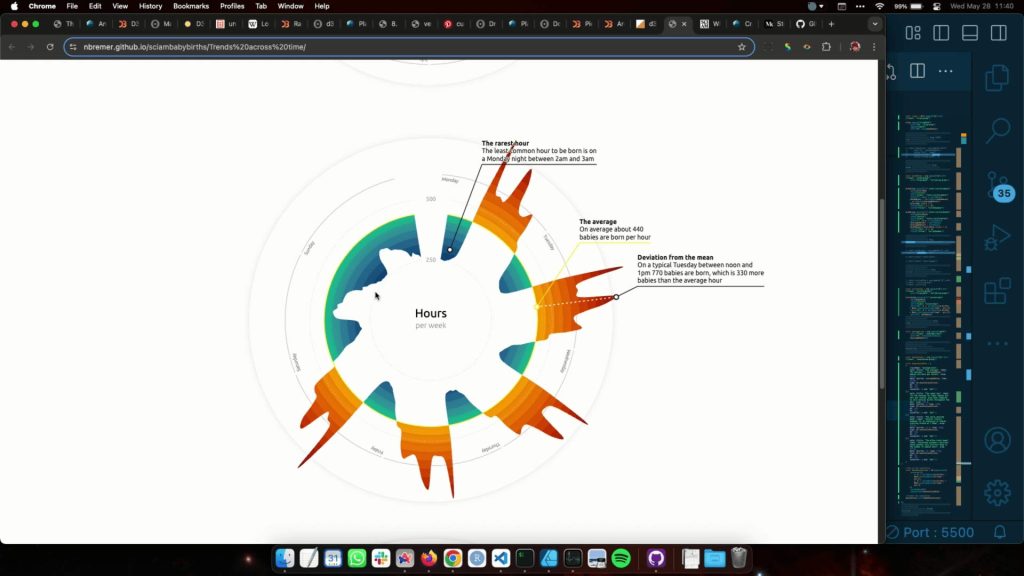Open the Search magnifier in VS Code
Viewport: 1024px width, 576px height.
pyautogui.click(x=997, y=130)
